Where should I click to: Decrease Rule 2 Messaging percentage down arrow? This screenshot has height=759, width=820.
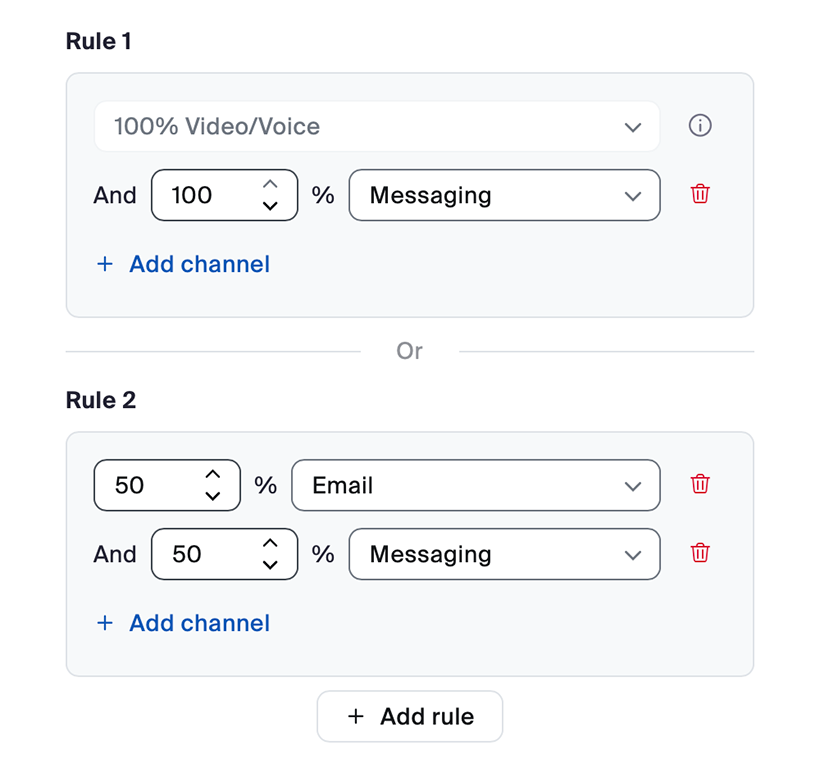269,564
